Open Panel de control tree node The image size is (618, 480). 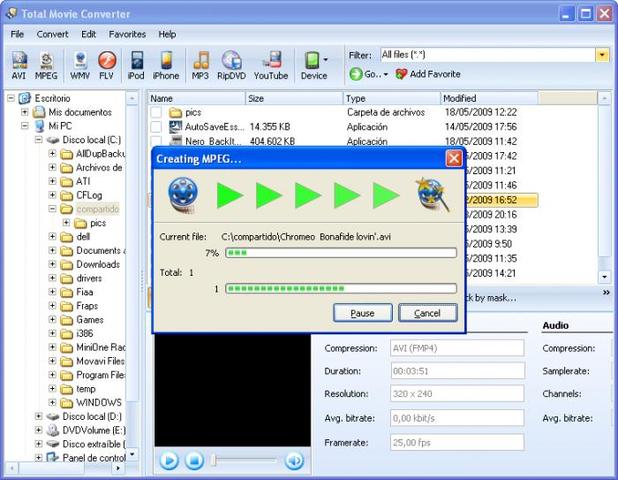94,458
